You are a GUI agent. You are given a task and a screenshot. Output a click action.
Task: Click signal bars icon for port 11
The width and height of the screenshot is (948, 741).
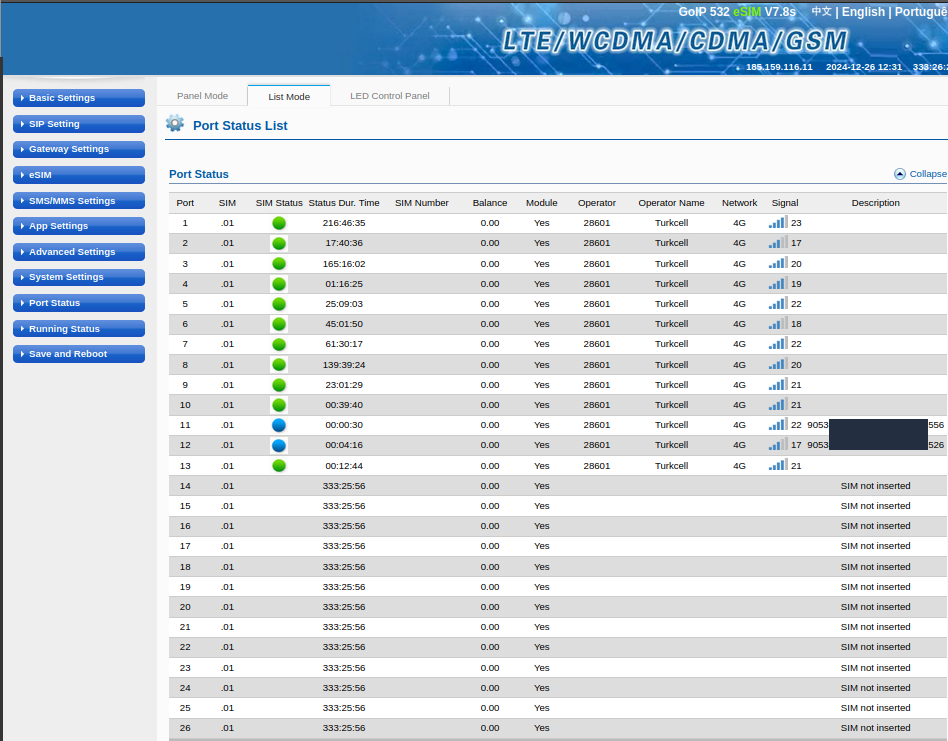778,424
